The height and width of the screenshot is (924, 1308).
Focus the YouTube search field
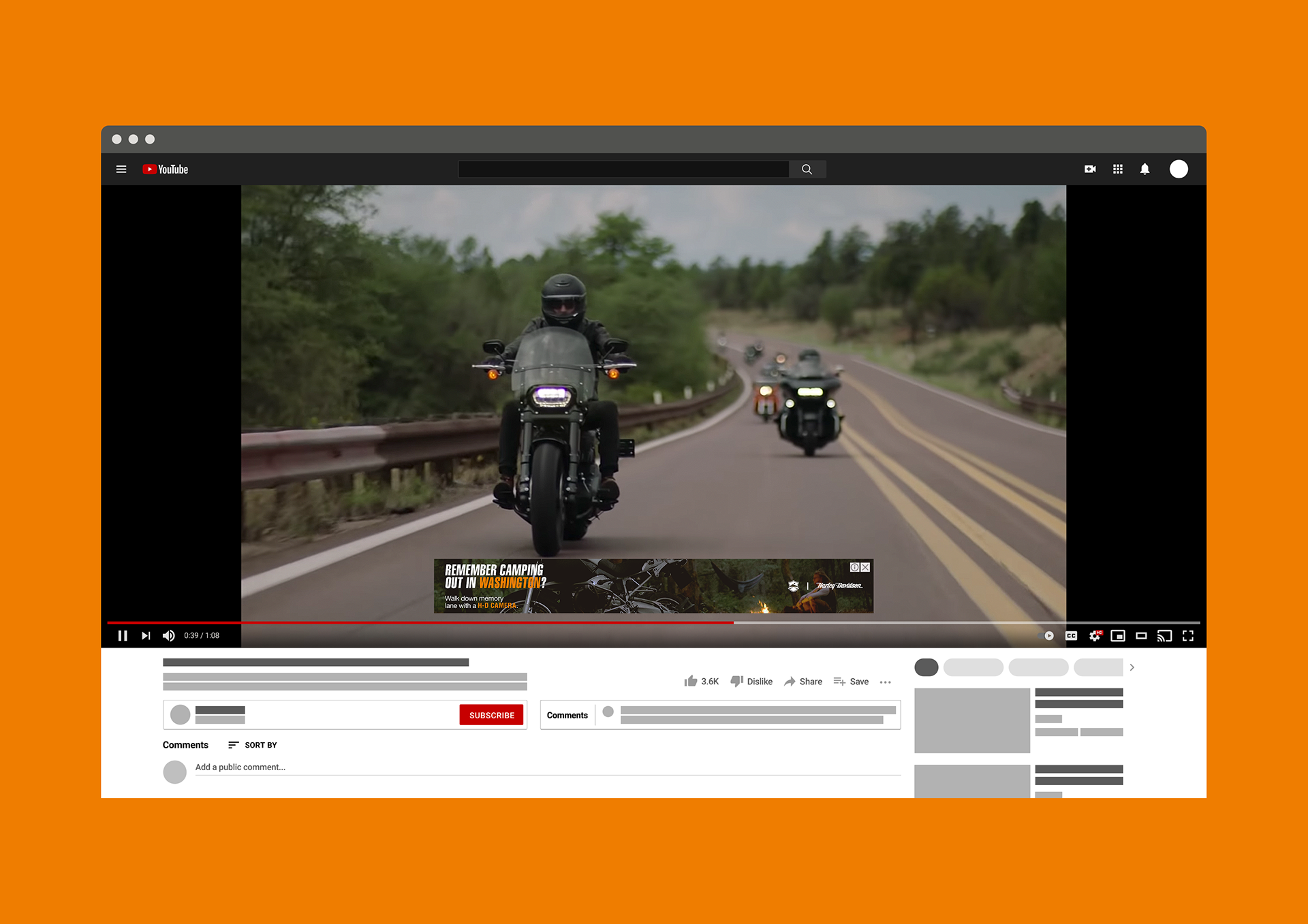click(x=623, y=170)
